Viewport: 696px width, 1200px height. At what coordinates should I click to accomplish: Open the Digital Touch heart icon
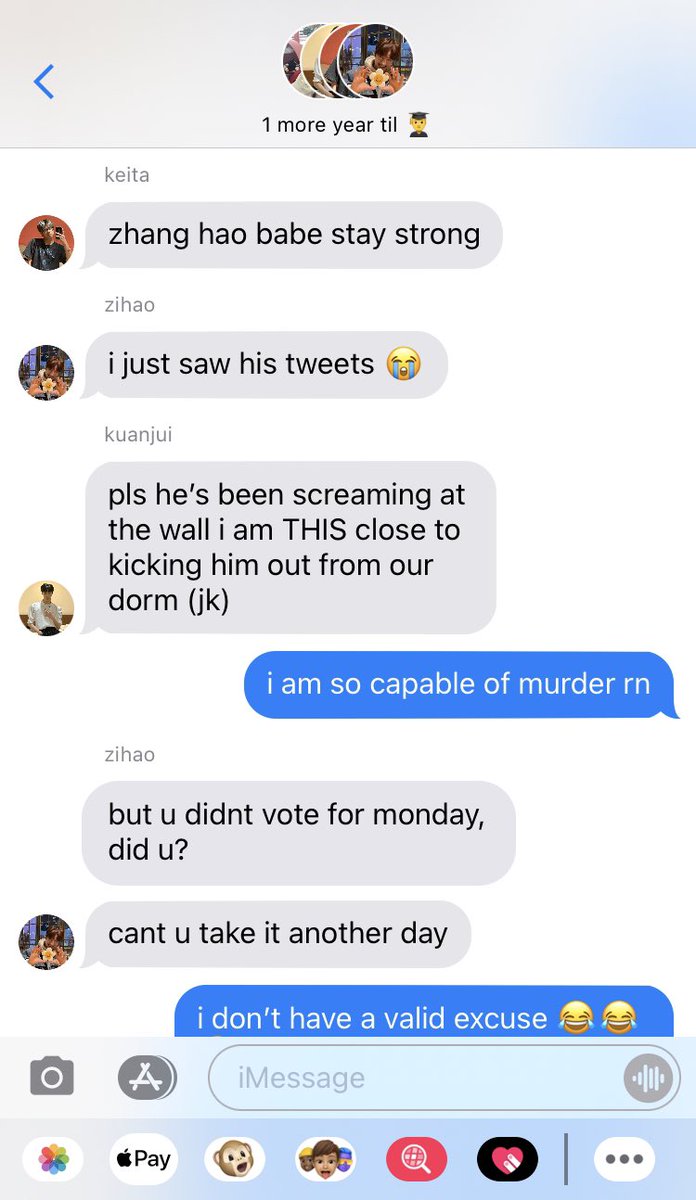(508, 1160)
